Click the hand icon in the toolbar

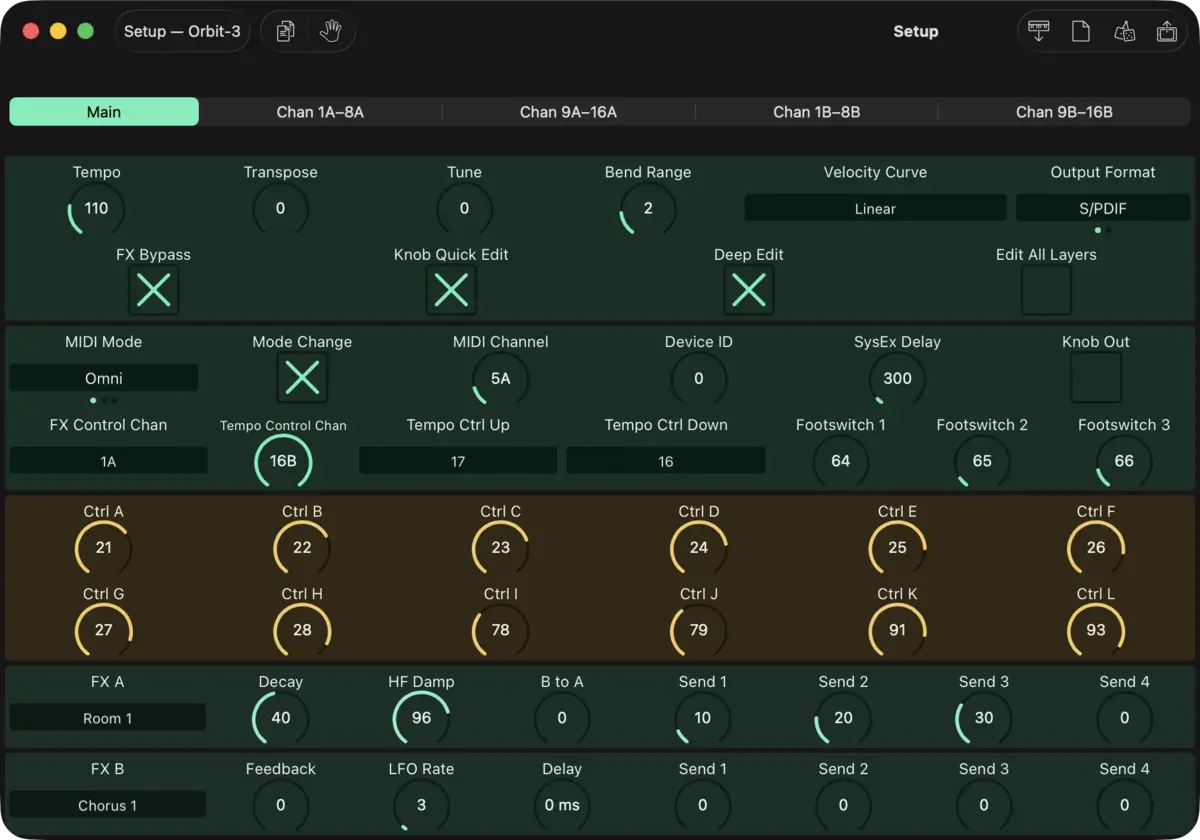click(331, 32)
